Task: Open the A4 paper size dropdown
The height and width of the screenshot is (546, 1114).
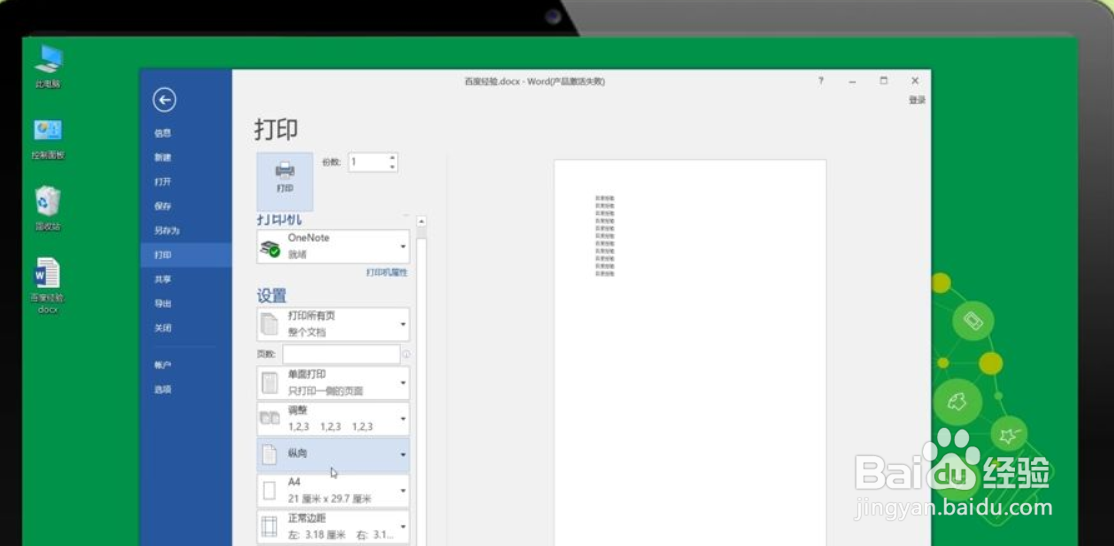Action: tap(333, 491)
